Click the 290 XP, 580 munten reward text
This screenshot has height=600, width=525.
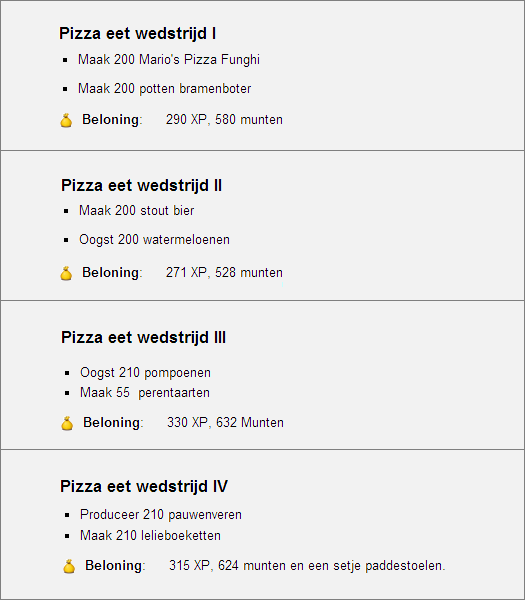click(x=224, y=120)
